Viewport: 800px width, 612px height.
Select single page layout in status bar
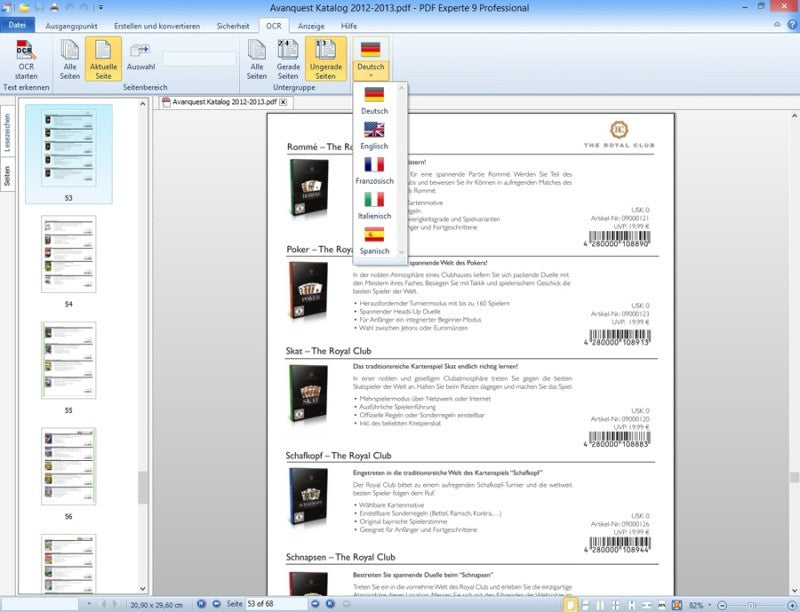[x=570, y=605]
